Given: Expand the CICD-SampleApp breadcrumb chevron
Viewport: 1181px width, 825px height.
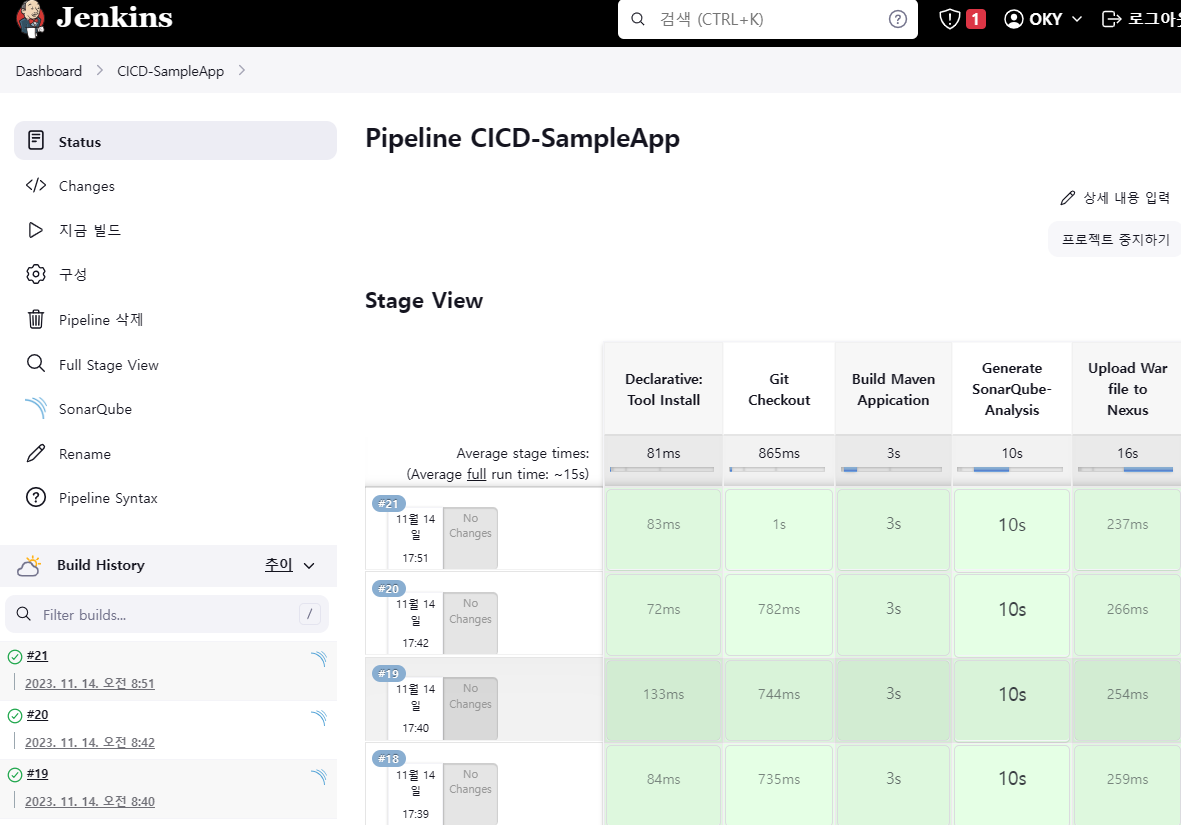Looking at the screenshot, I should pos(242,70).
